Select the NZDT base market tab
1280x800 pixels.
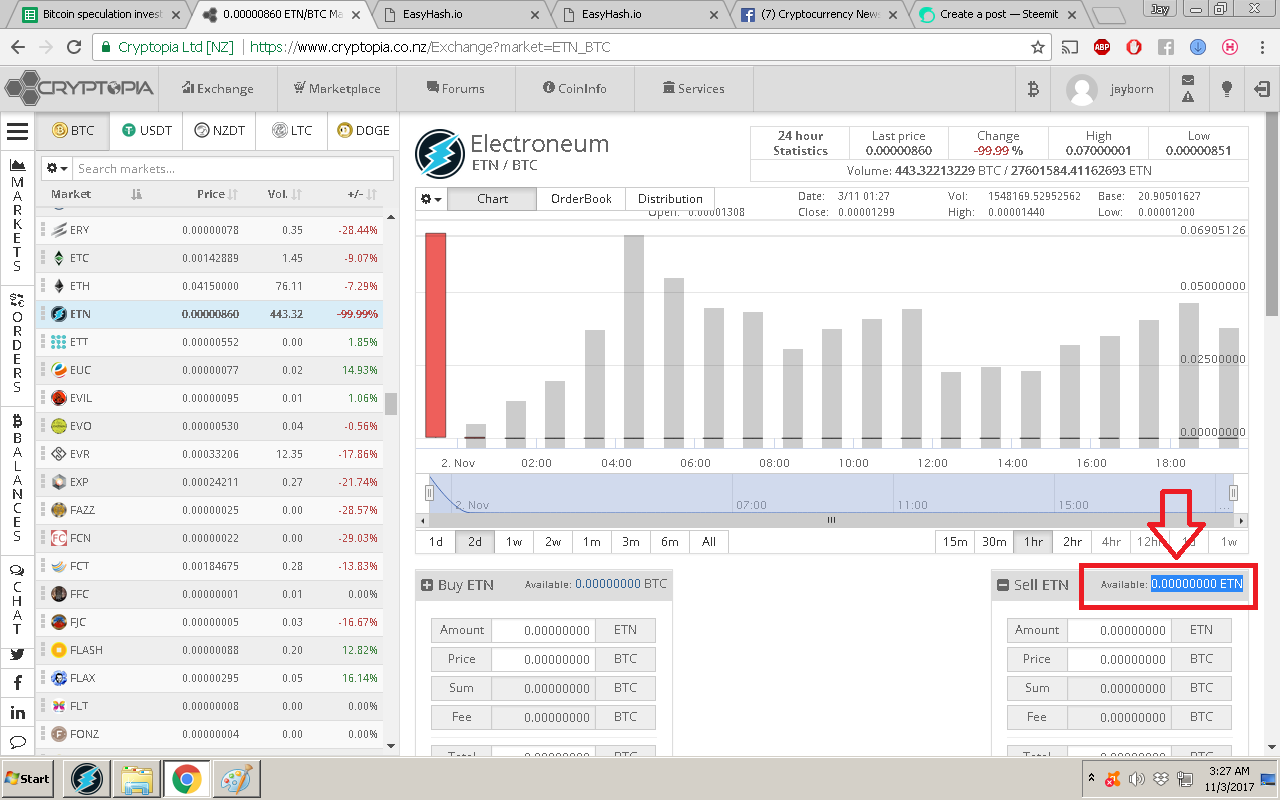tap(220, 130)
